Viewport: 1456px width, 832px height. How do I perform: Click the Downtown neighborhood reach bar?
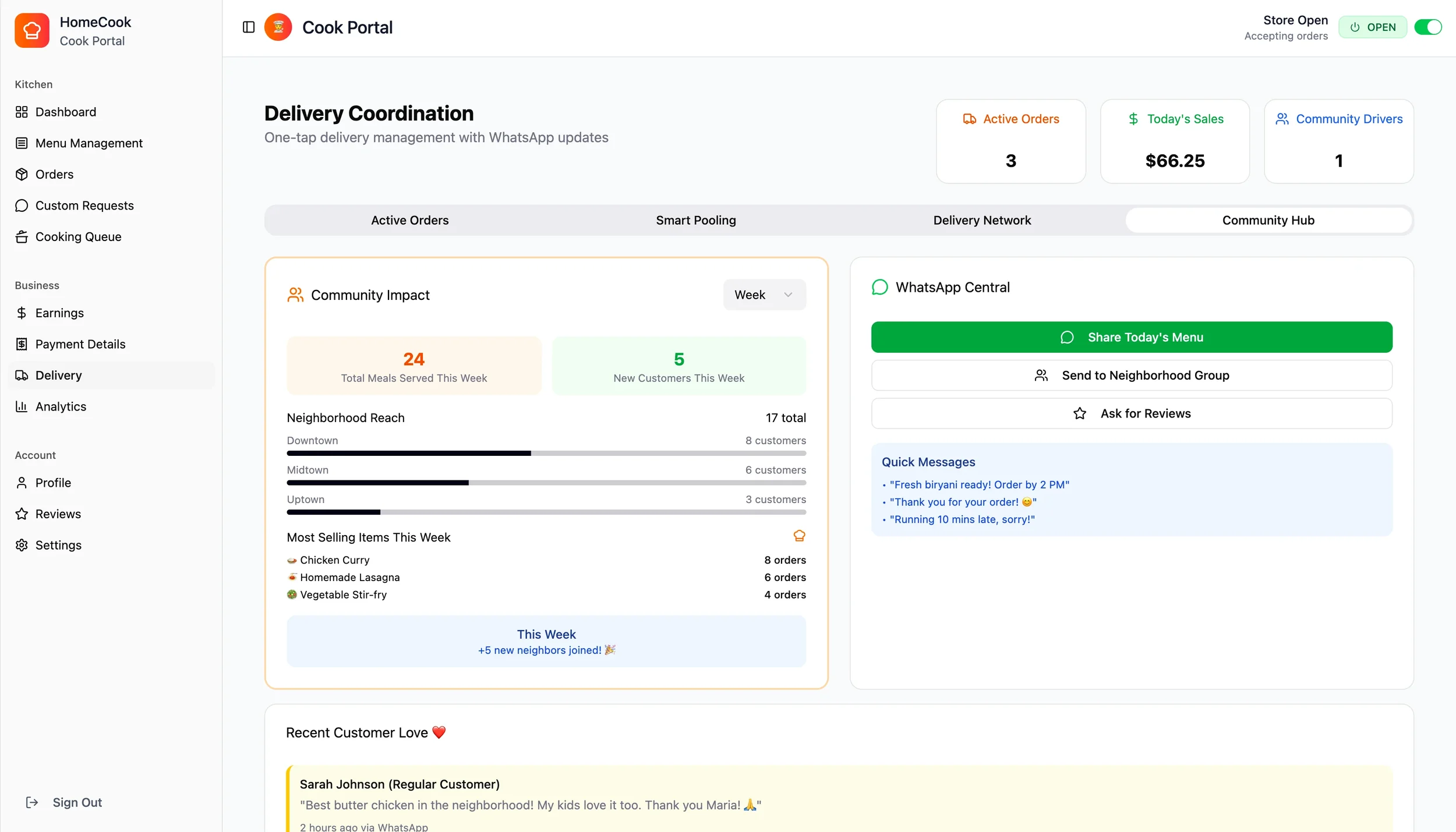pos(546,453)
